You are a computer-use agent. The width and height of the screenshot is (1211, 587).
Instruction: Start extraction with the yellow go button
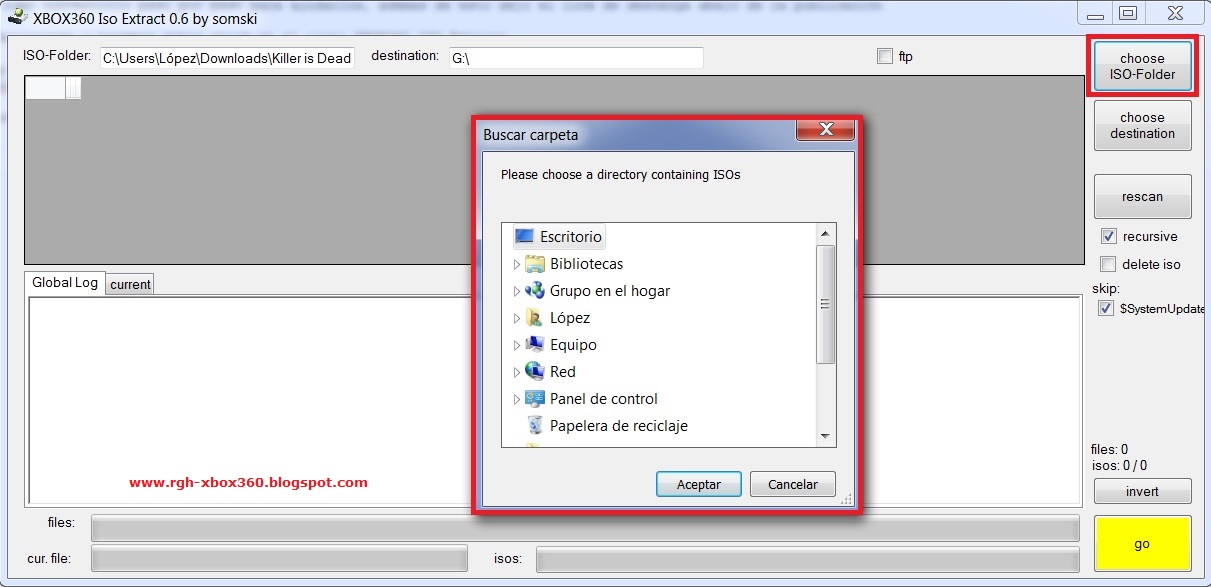(x=1142, y=544)
